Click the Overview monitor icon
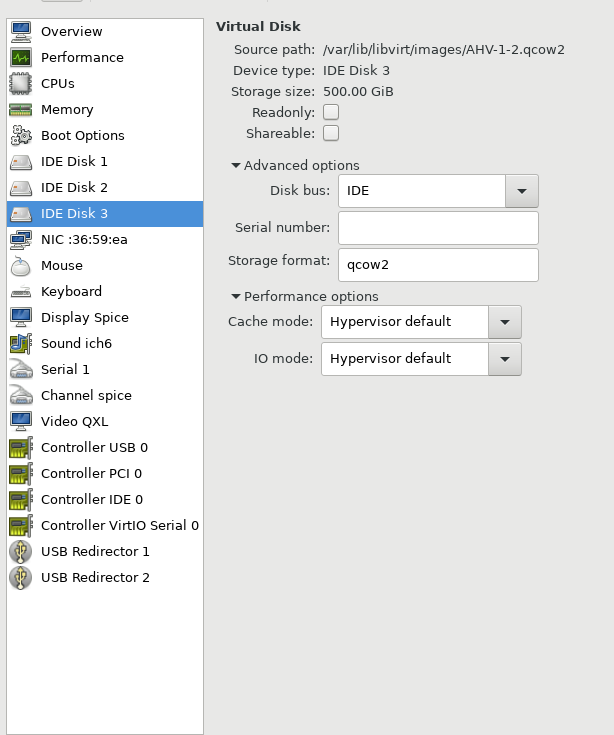 (21, 31)
